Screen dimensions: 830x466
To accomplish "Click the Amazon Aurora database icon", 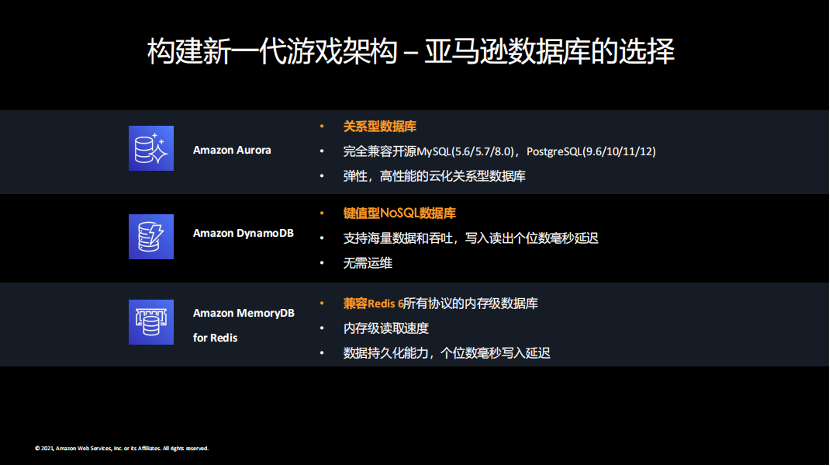I will 151,148.
